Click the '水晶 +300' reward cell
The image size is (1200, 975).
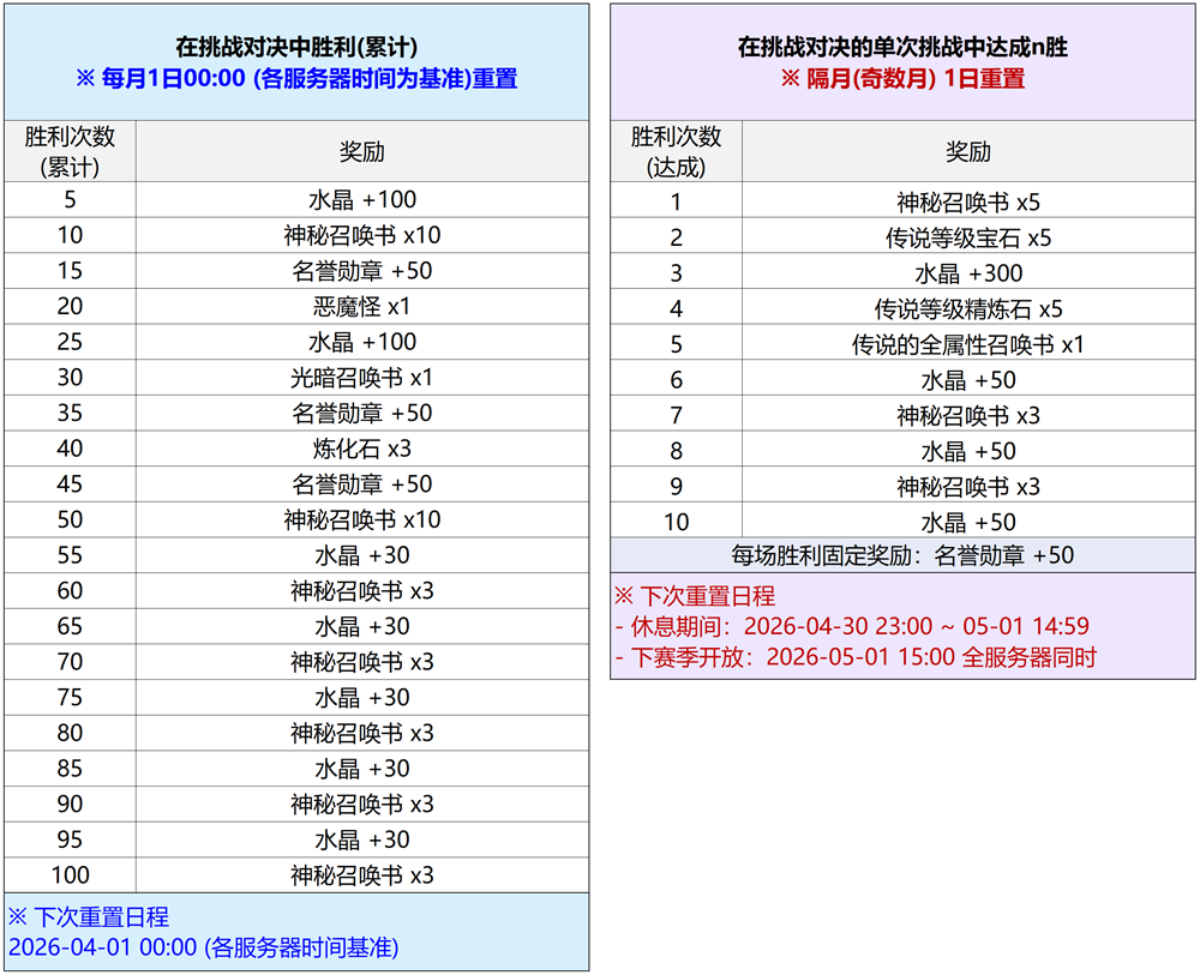tap(968, 273)
